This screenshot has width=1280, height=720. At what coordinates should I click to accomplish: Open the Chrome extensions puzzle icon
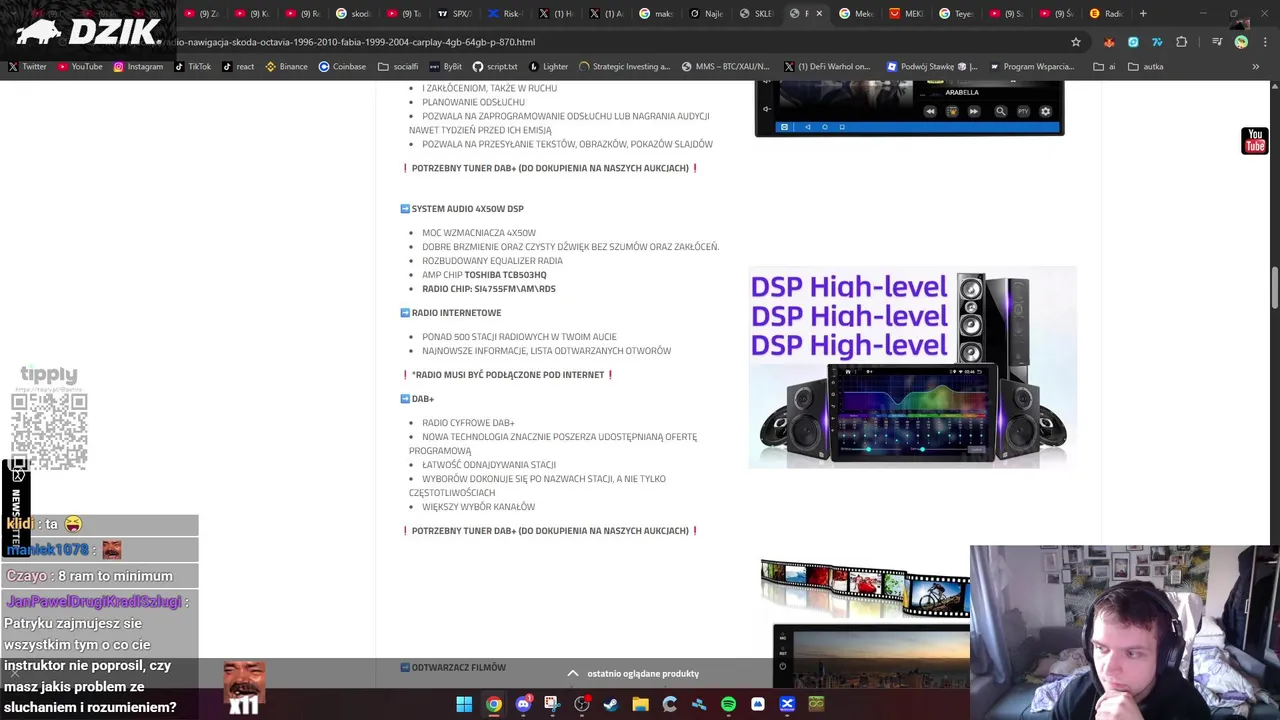point(1181,42)
